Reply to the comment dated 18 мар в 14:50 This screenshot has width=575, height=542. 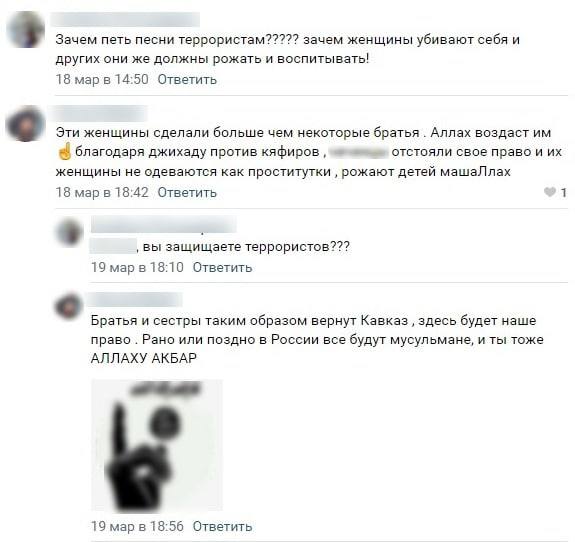tap(187, 80)
